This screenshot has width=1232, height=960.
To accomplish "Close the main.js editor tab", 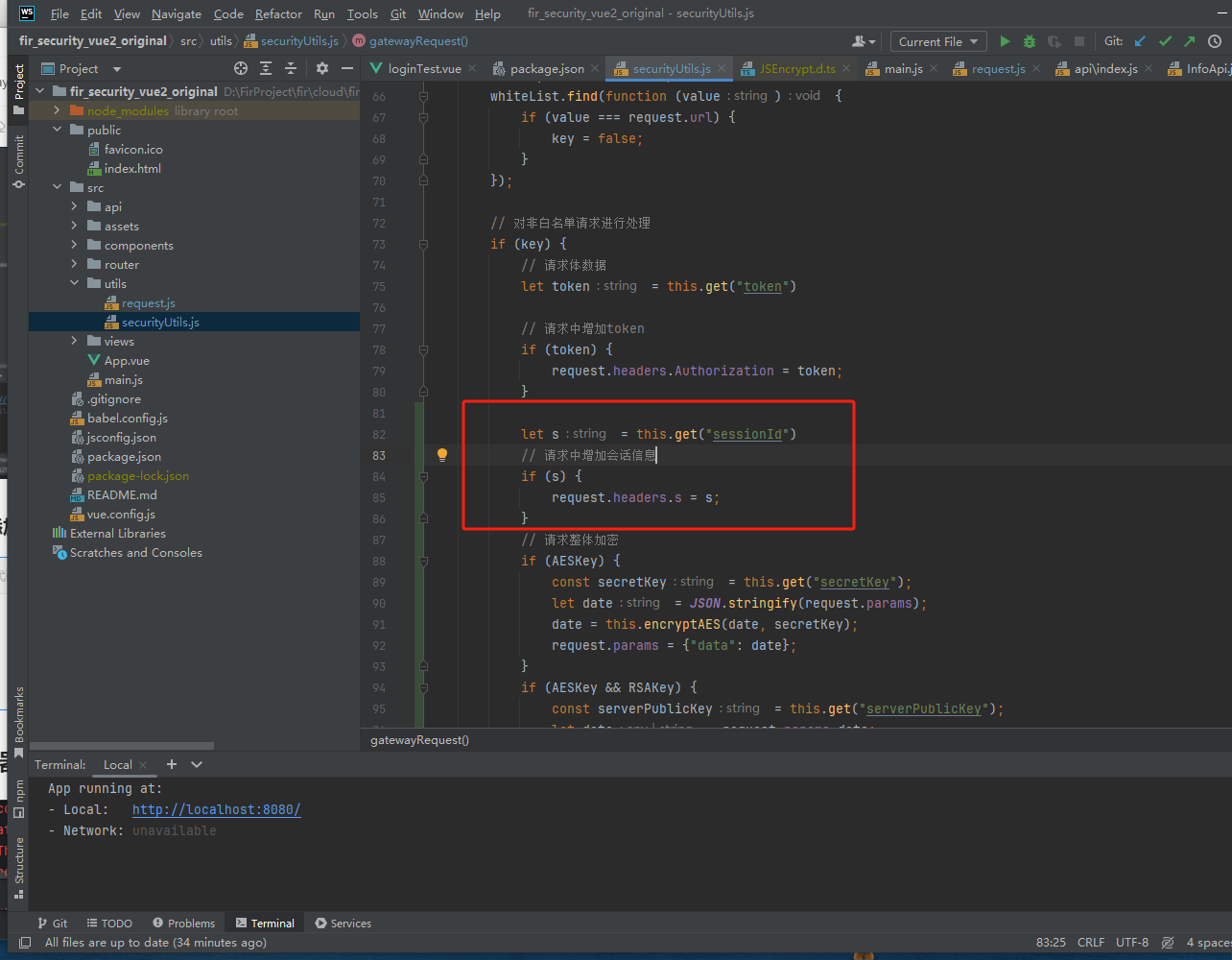I will (934, 68).
